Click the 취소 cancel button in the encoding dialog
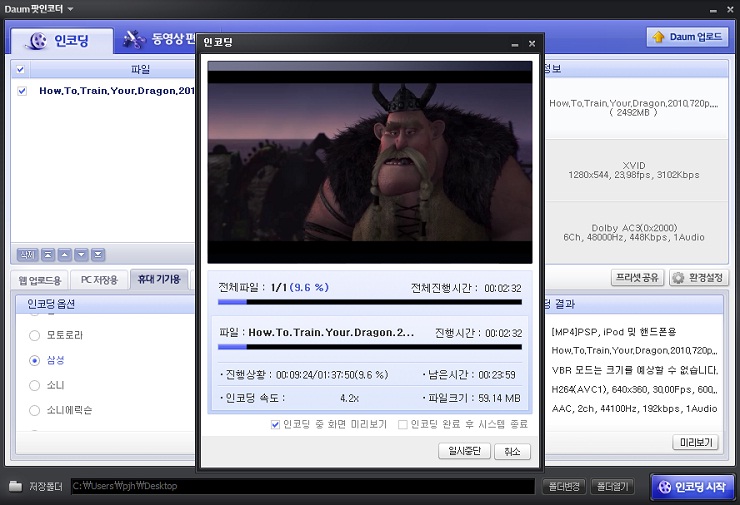This screenshot has width=740, height=505. [512, 452]
